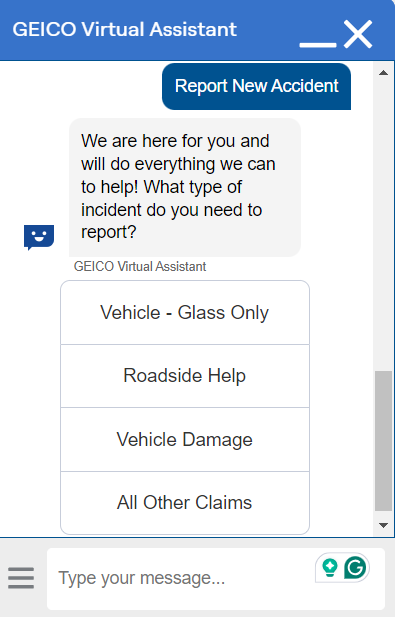Screen dimensions: 395x617
Task: Click the Report New Accident bubble
Action: coord(257,86)
